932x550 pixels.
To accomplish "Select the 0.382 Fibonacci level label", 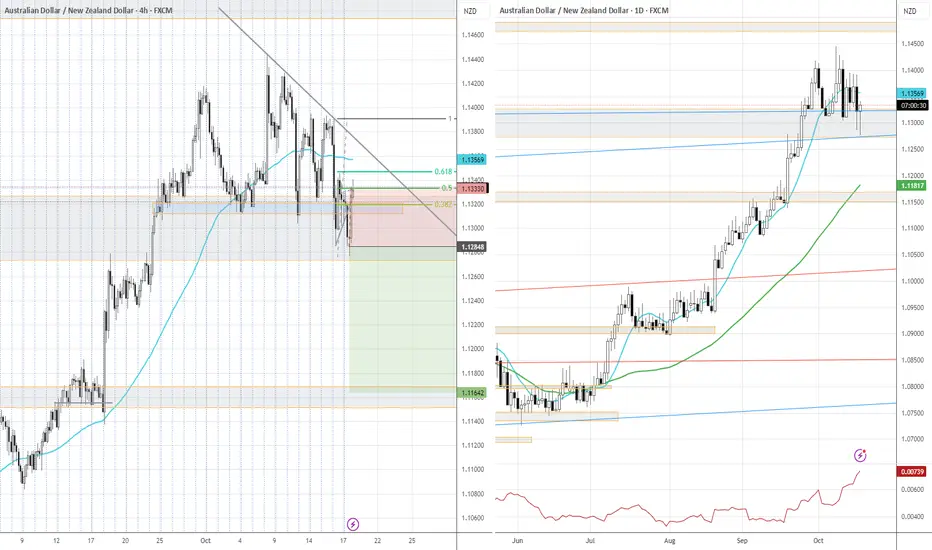I will pos(443,204).
